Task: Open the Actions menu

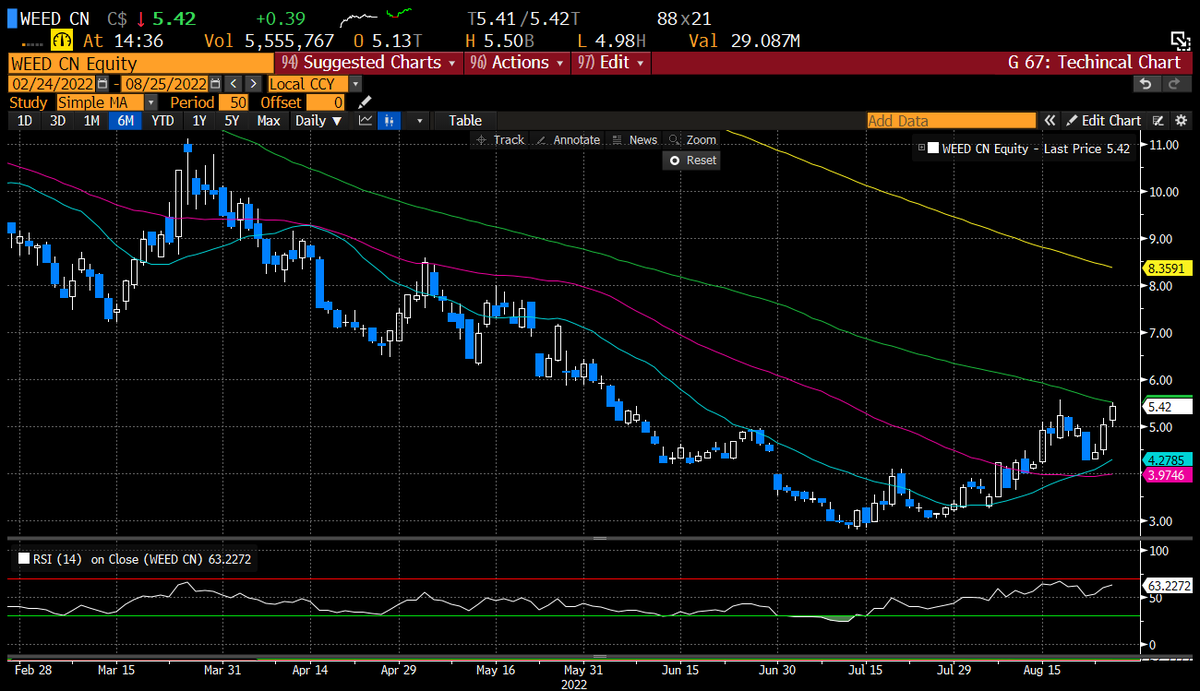Action: click(x=517, y=62)
